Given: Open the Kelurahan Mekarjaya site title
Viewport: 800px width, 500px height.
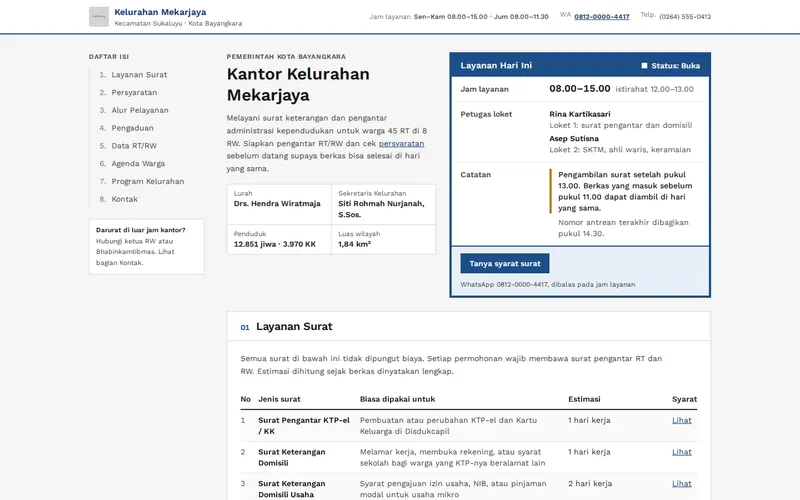Looking at the screenshot, I should [x=160, y=12].
